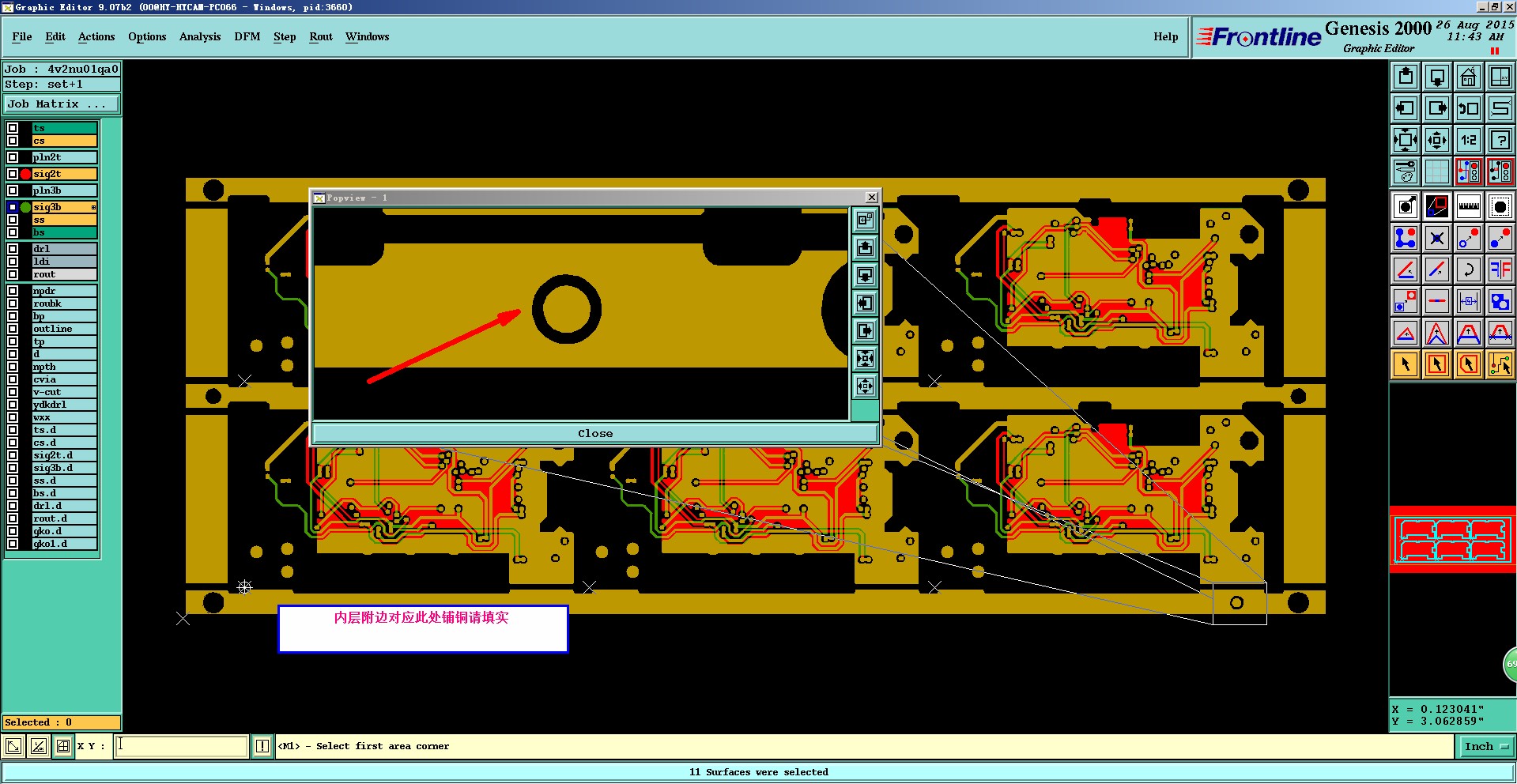Select the ss layer name
Screen dimensions: 1517x784
[x=64, y=220]
